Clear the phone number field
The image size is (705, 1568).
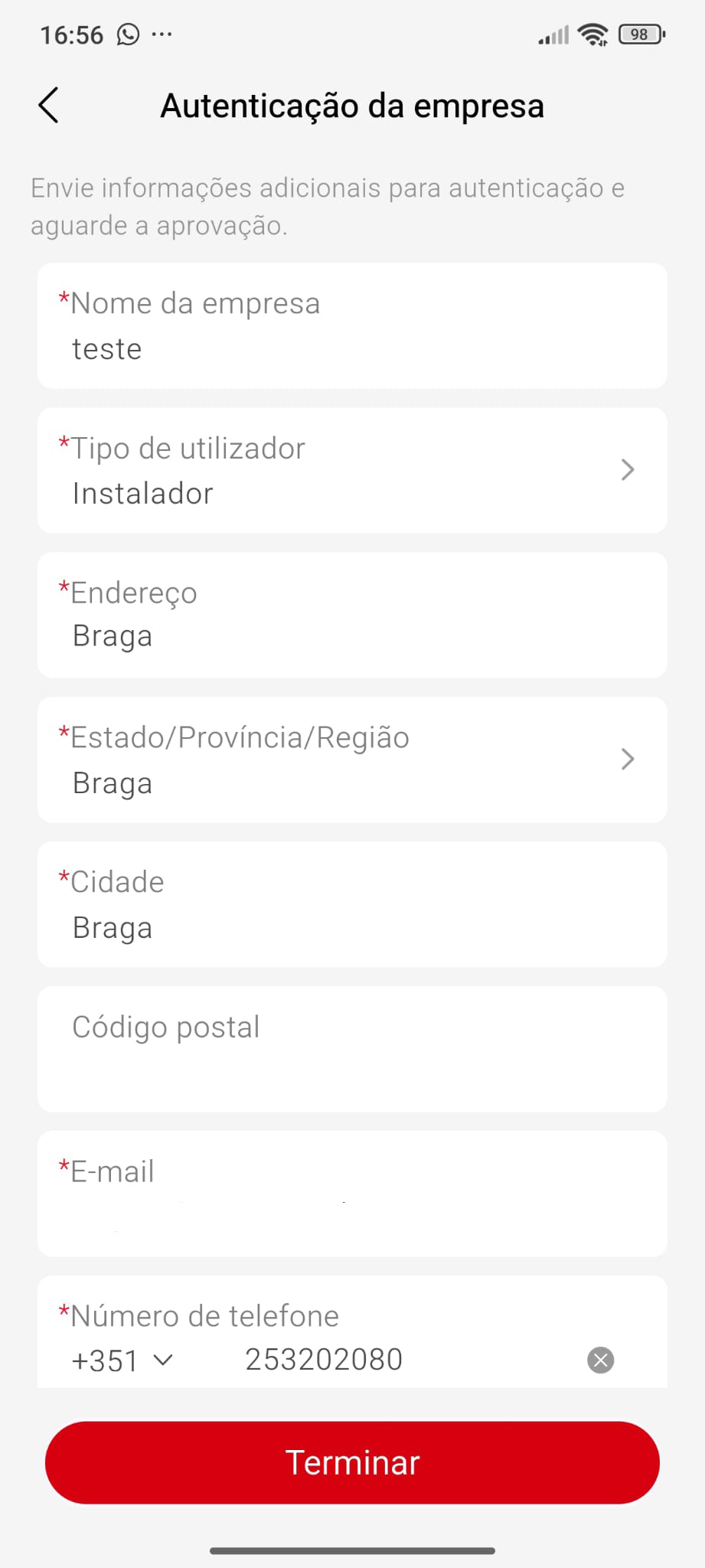pyautogui.click(x=600, y=1360)
